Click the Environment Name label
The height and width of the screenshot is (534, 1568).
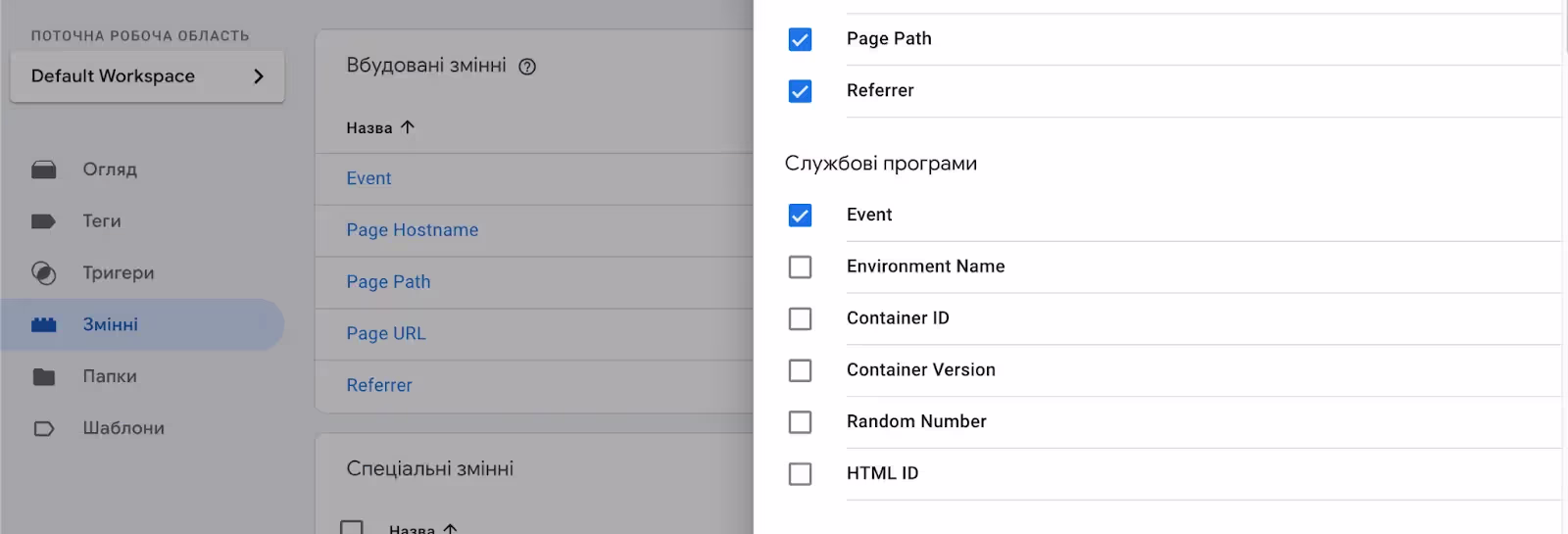click(x=926, y=267)
